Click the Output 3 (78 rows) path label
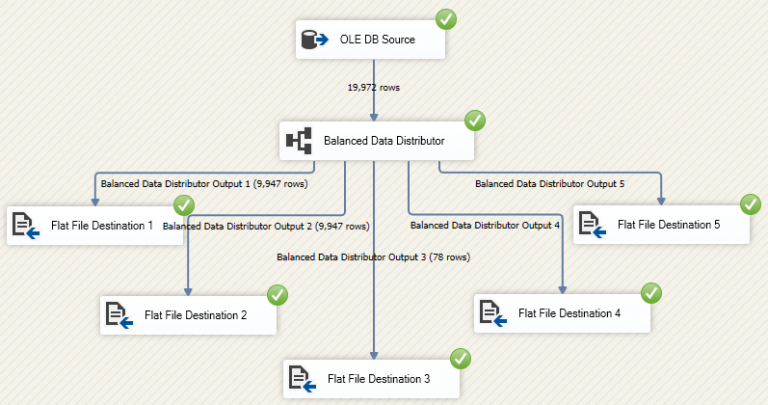The width and height of the screenshot is (768, 405). [x=373, y=257]
